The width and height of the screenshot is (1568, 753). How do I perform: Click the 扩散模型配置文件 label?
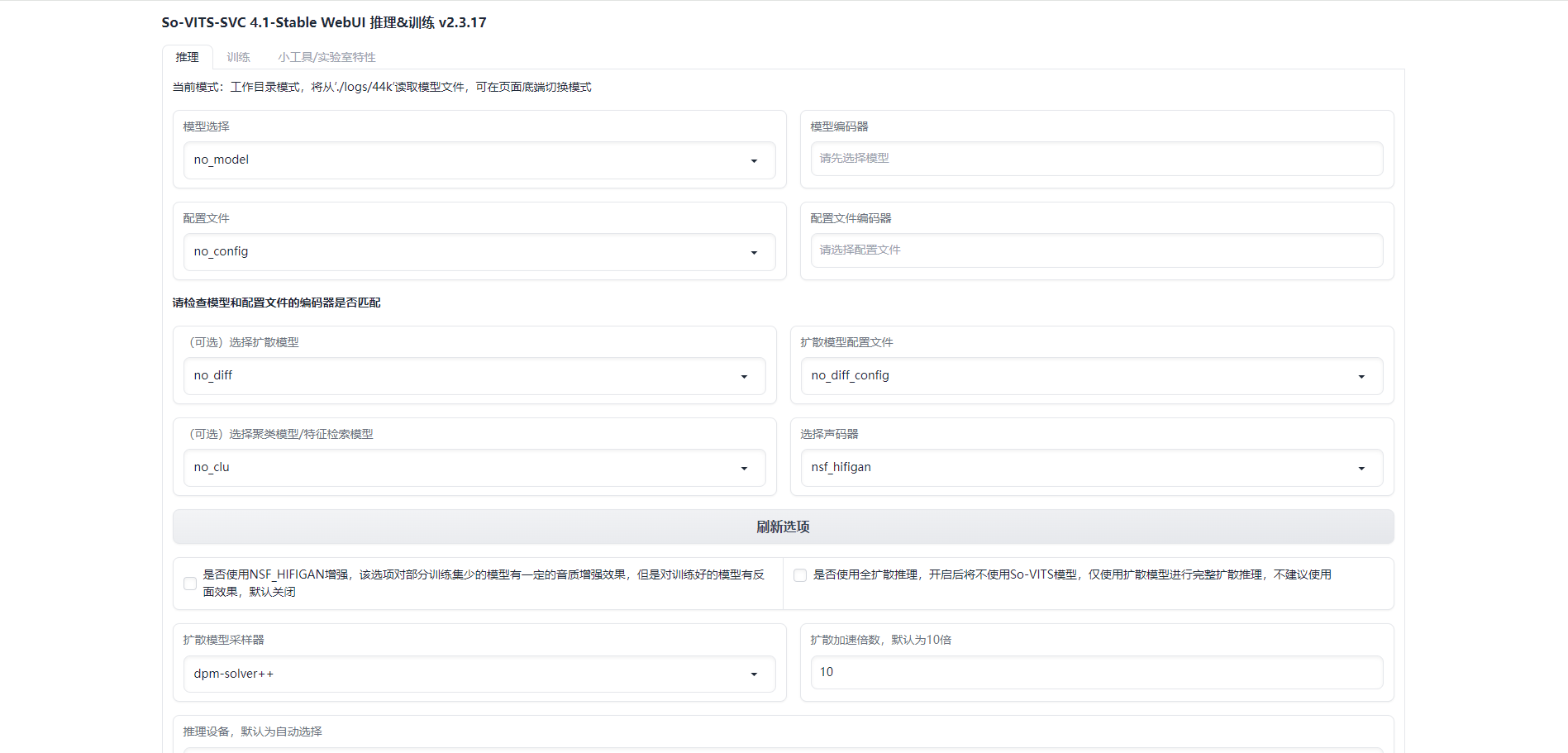click(846, 342)
